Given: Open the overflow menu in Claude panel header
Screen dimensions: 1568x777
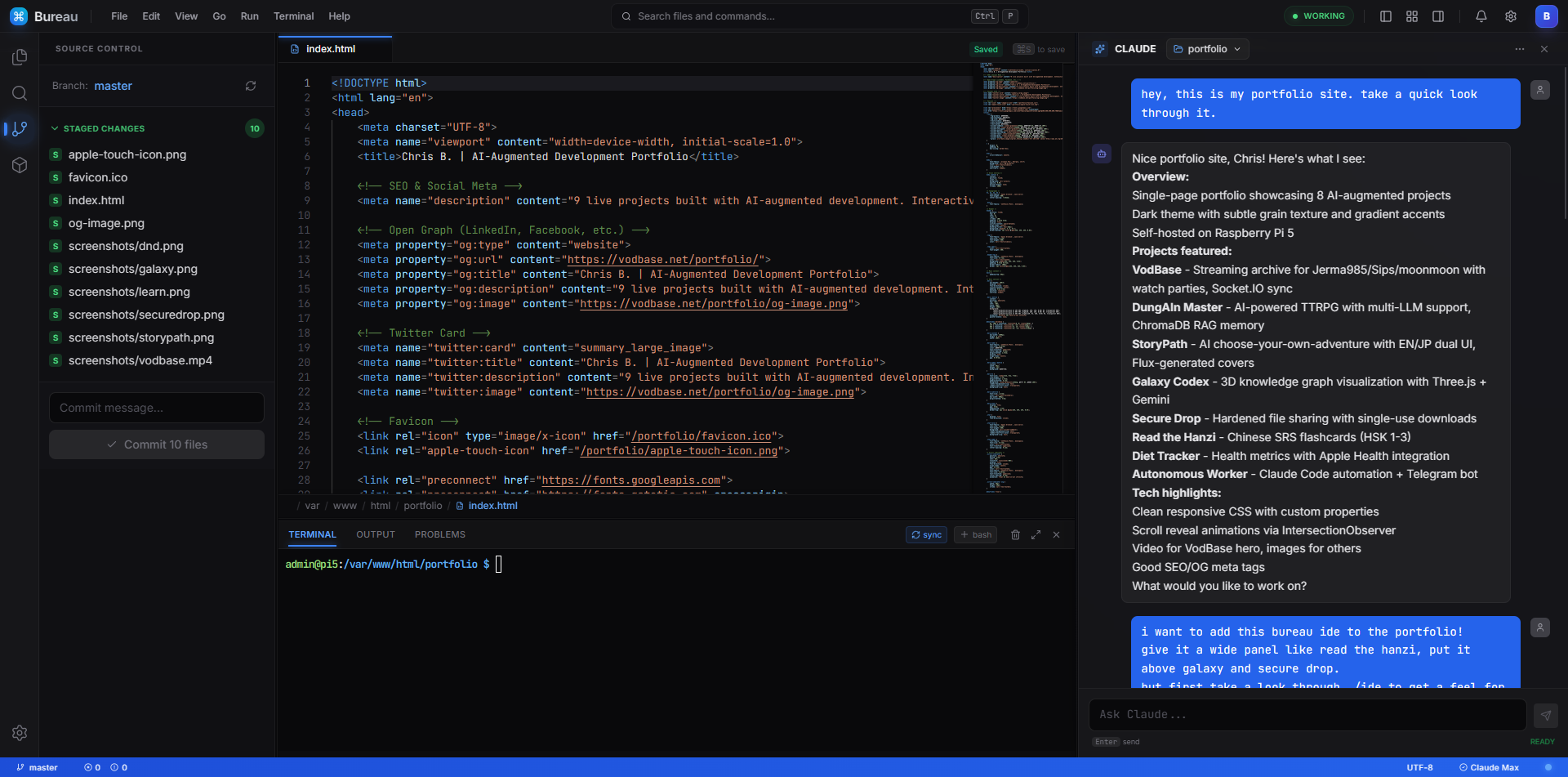Looking at the screenshot, I should pyautogui.click(x=1519, y=49).
